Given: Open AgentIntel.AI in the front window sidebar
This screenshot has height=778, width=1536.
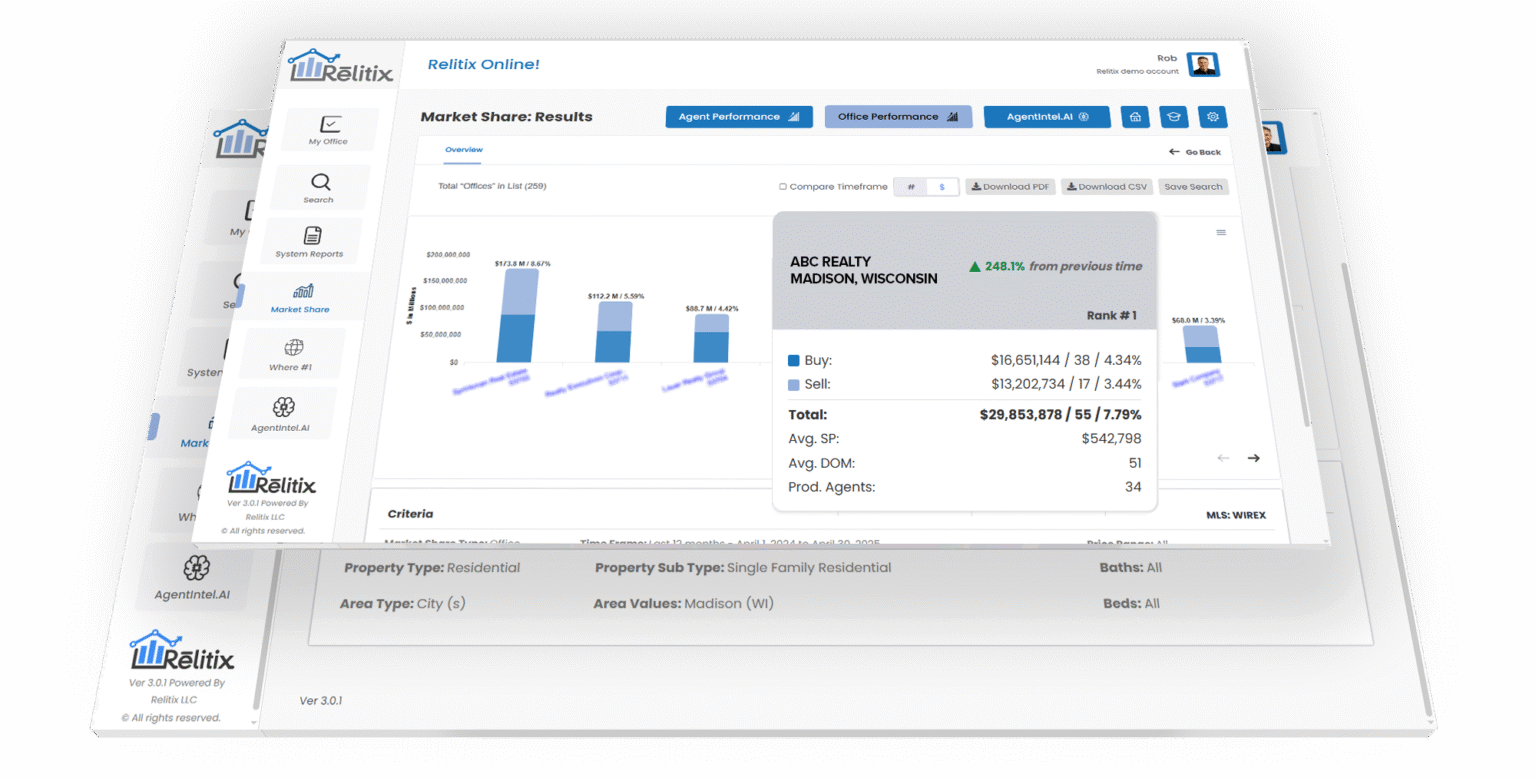Looking at the screenshot, I should point(281,414).
